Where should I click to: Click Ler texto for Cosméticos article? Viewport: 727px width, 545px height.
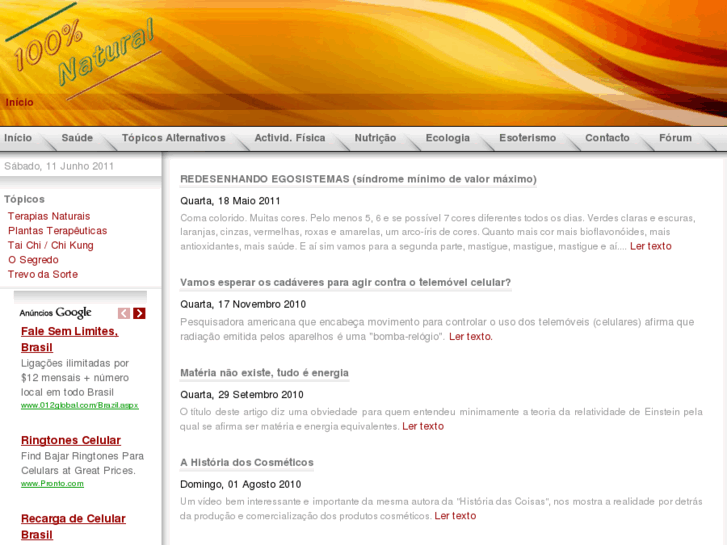pyautogui.click(x=455, y=516)
